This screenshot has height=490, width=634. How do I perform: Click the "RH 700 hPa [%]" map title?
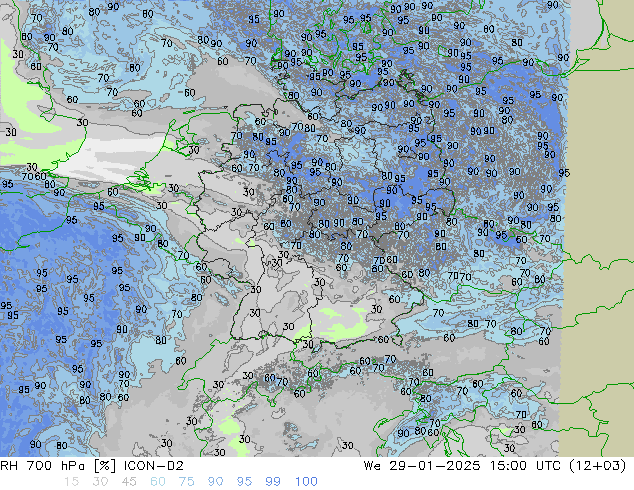[x=59, y=466]
